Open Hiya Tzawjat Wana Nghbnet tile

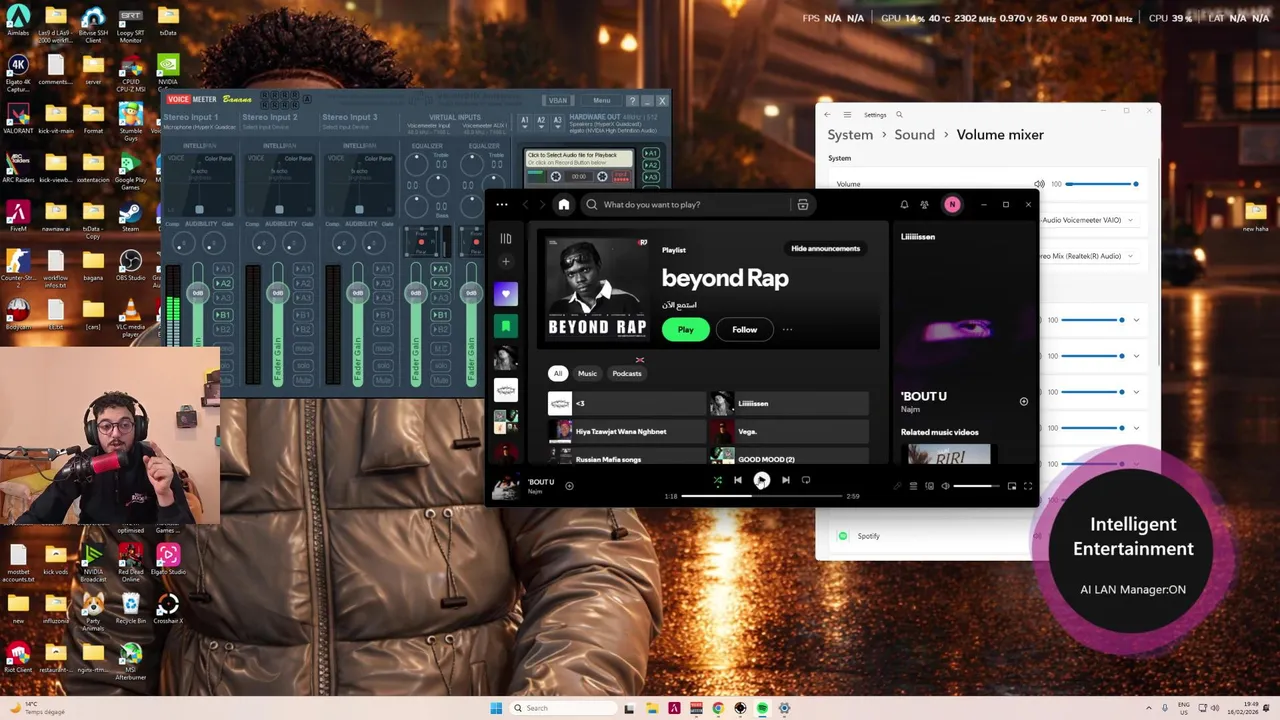626,431
